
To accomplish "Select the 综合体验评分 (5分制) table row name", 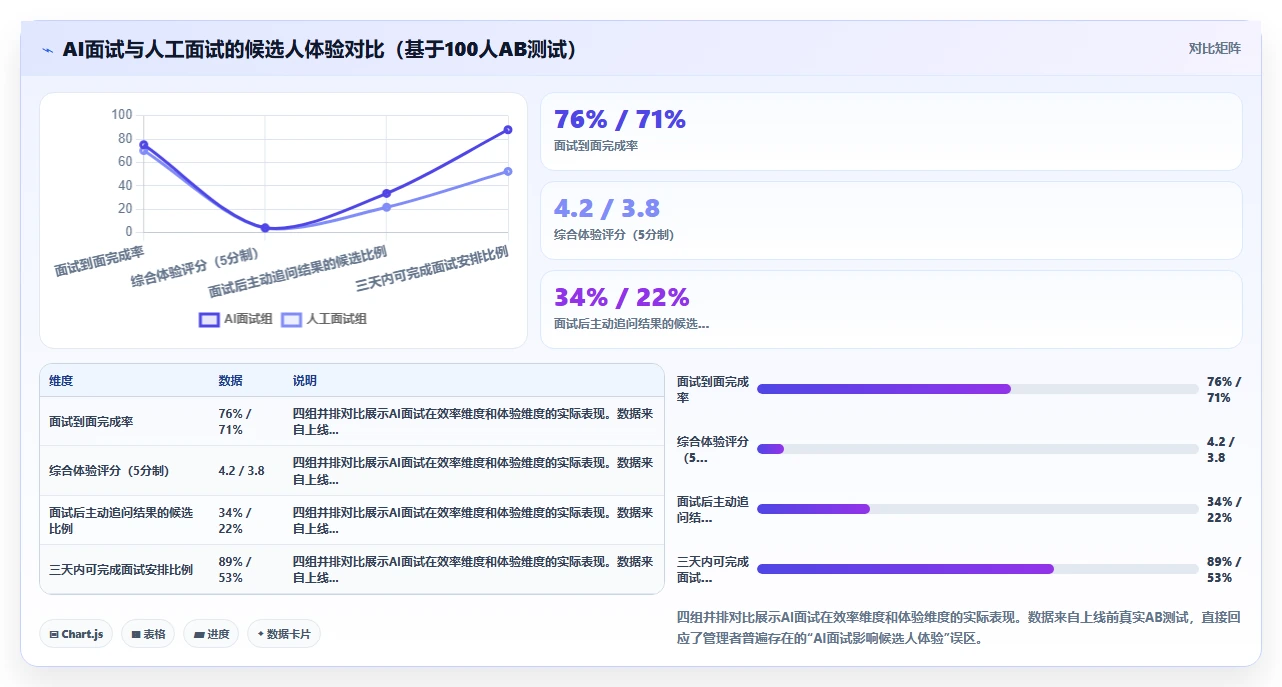I will (x=109, y=471).
